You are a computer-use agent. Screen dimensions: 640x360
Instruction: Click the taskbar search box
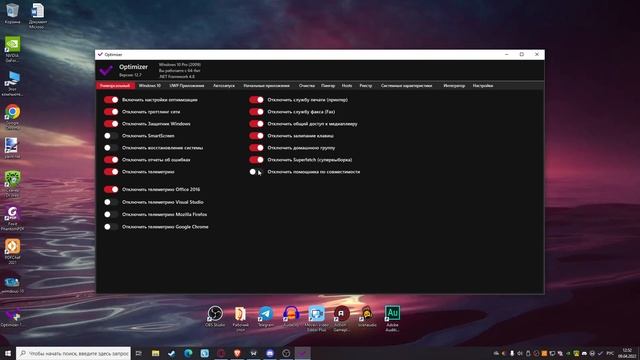(x=73, y=353)
